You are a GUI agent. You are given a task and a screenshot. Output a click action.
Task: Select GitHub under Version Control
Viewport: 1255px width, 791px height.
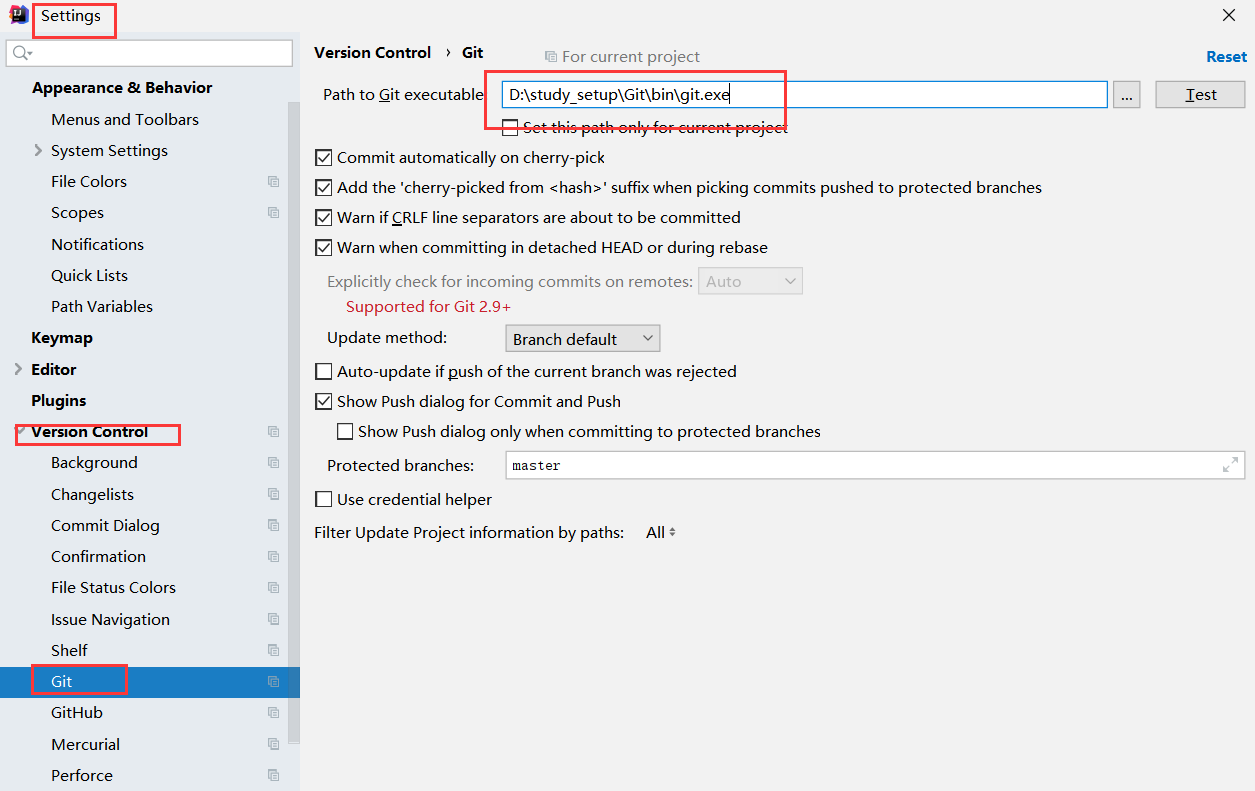pos(77,713)
